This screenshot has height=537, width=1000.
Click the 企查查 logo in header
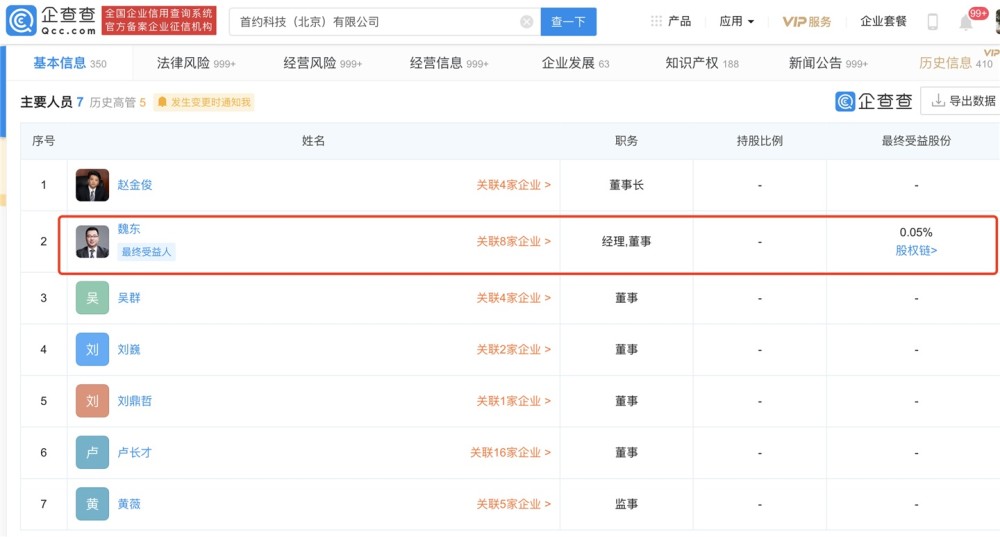(x=50, y=20)
